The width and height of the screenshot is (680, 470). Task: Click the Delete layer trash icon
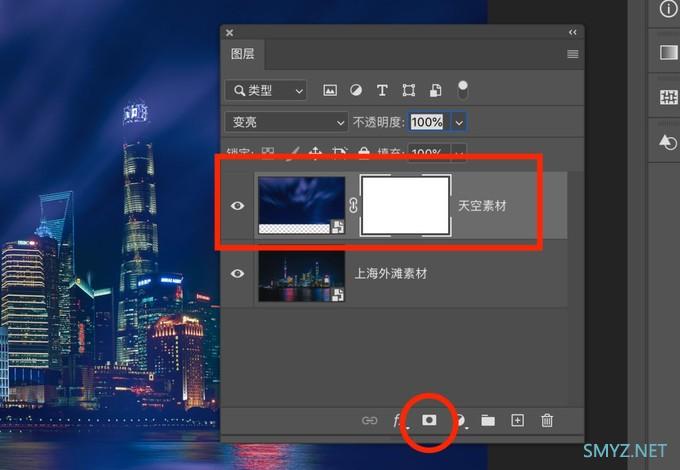[547, 421]
